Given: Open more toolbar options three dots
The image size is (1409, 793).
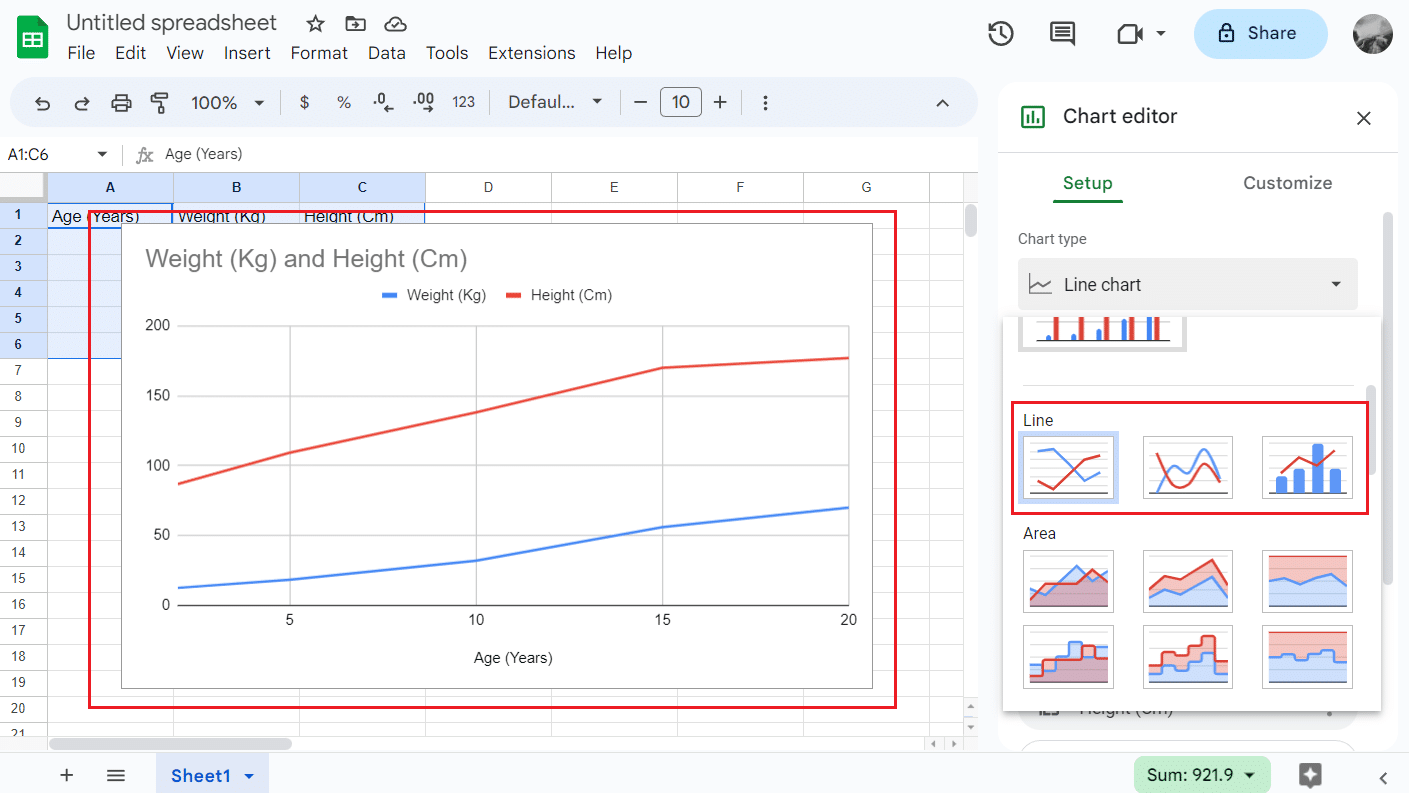Looking at the screenshot, I should click(x=765, y=102).
